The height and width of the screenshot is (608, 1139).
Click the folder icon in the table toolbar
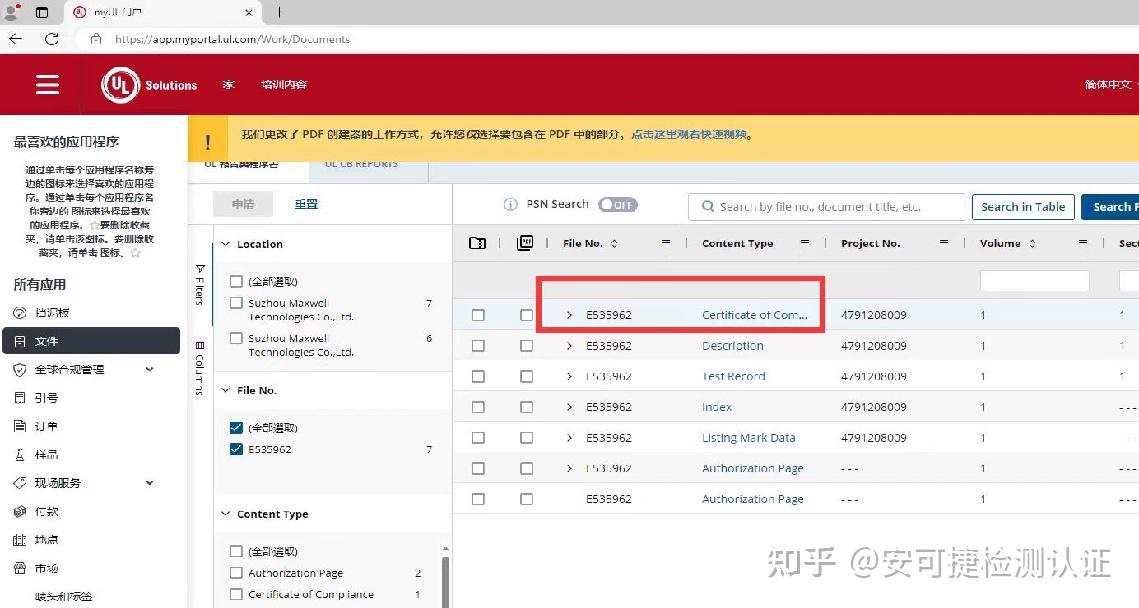pyautogui.click(x=477, y=242)
